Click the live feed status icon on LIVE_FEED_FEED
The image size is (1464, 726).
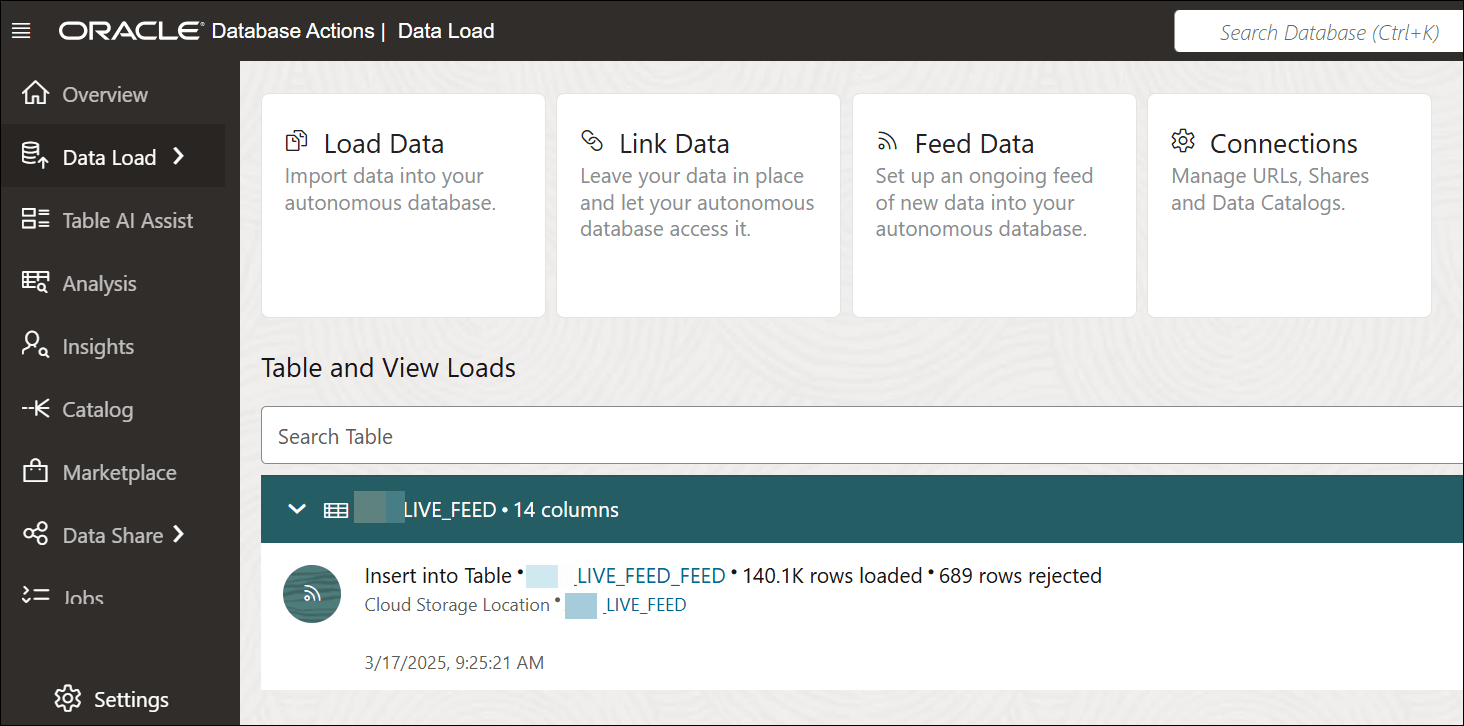[x=311, y=593]
